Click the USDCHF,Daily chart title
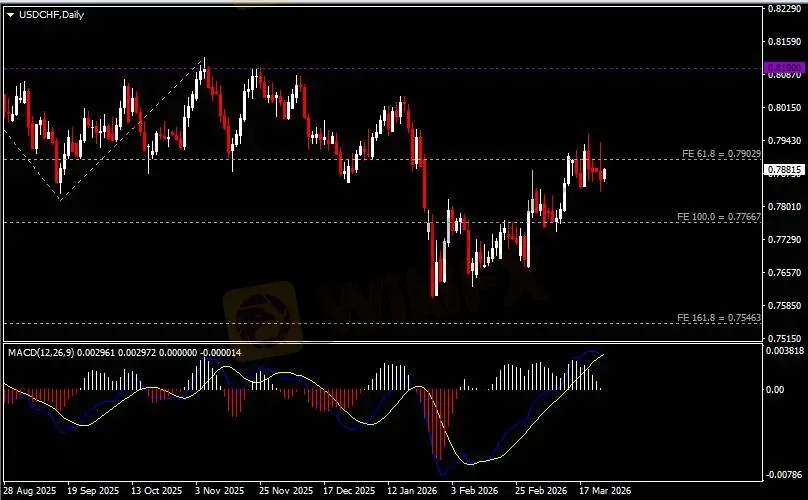The height and width of the screenshot is (500, 808). [x=51, y=13]
